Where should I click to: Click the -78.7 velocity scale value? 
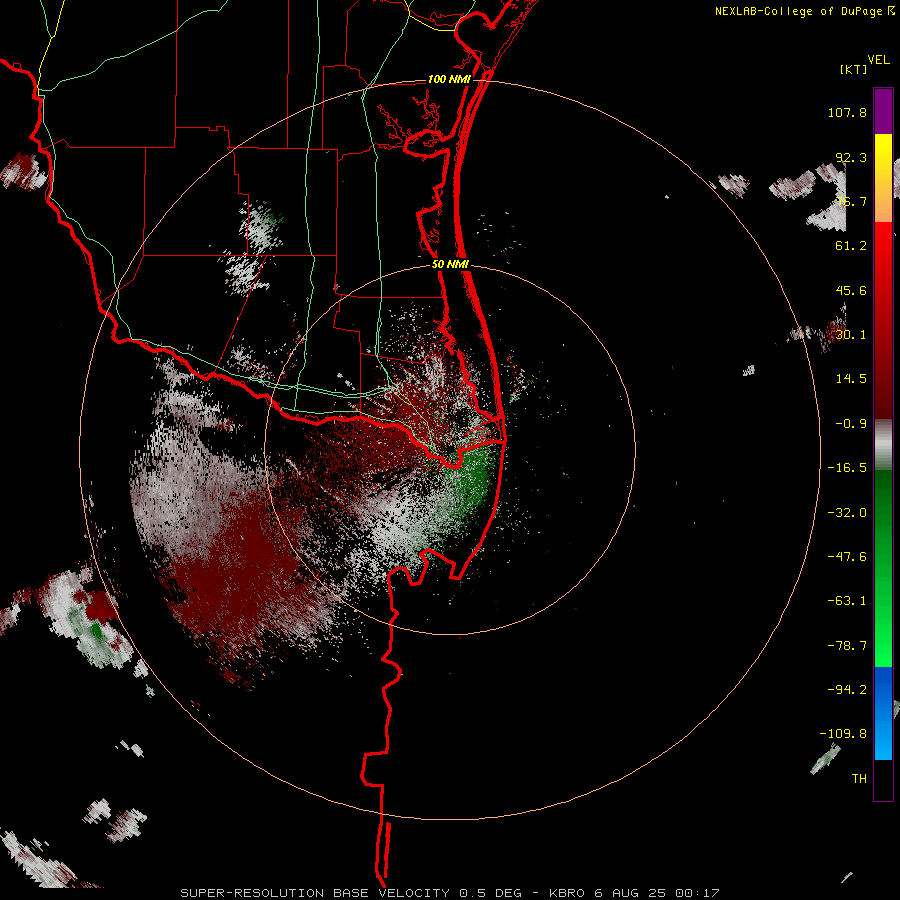[x=847, y=646]
